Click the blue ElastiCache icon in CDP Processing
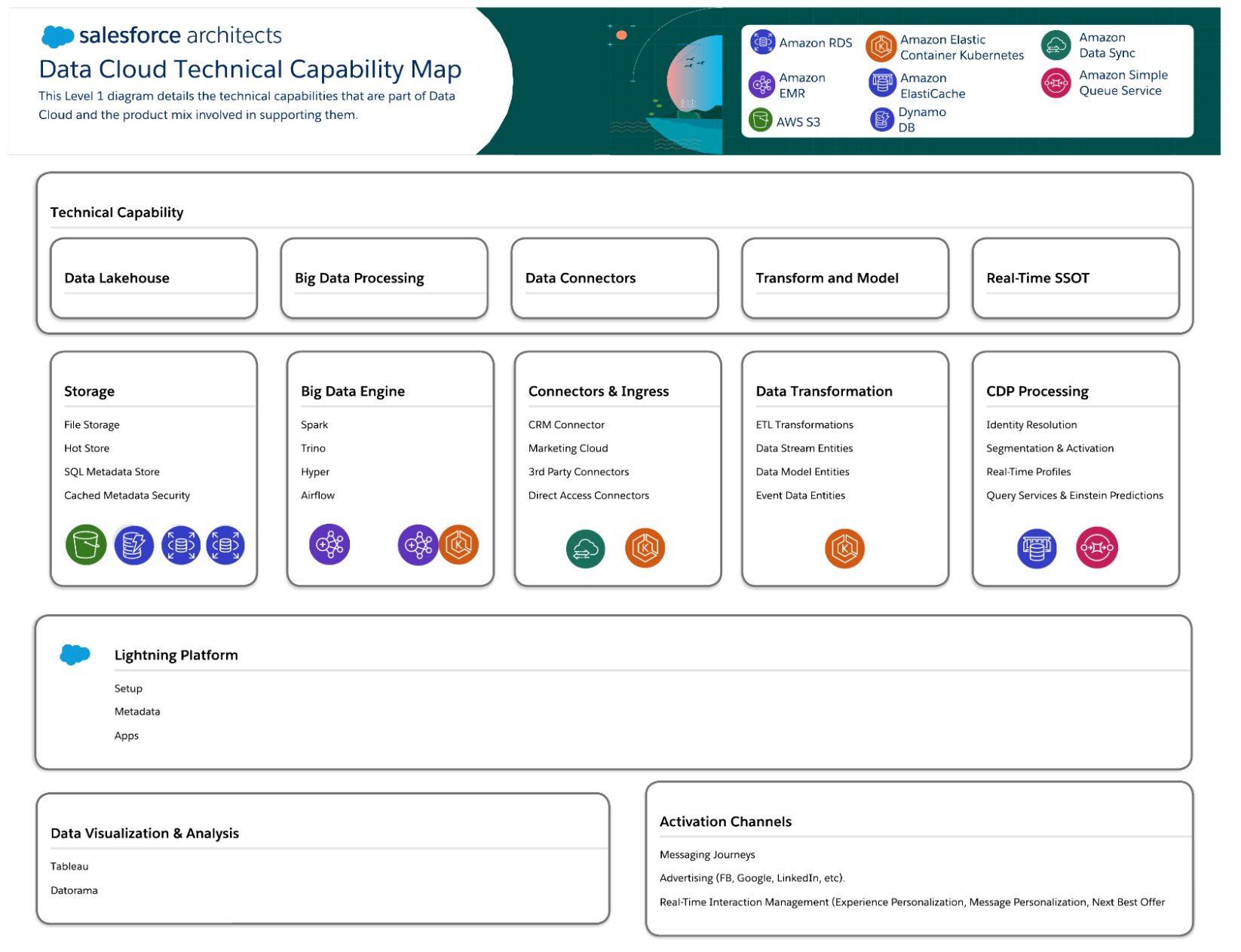The width and height of the screenshot is (1241, 952). tap(1037, 548)
